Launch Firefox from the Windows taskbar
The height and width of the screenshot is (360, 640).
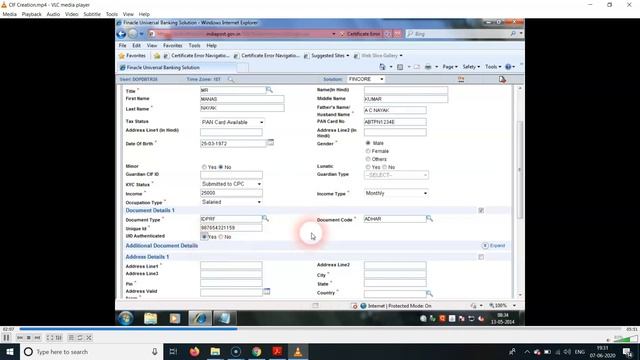(x=194, y=351)
